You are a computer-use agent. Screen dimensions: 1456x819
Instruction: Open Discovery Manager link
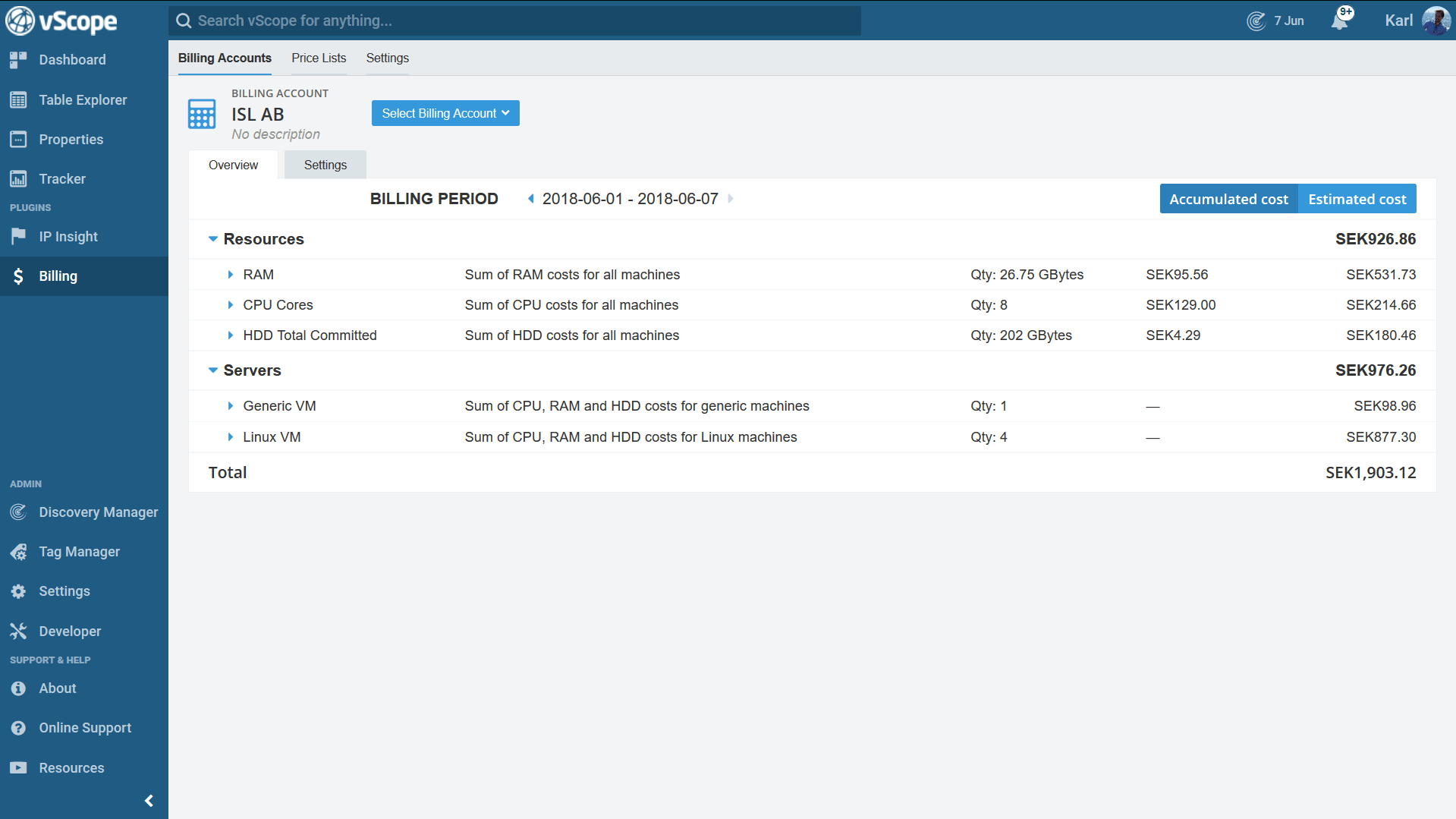[x=99, y=512]
